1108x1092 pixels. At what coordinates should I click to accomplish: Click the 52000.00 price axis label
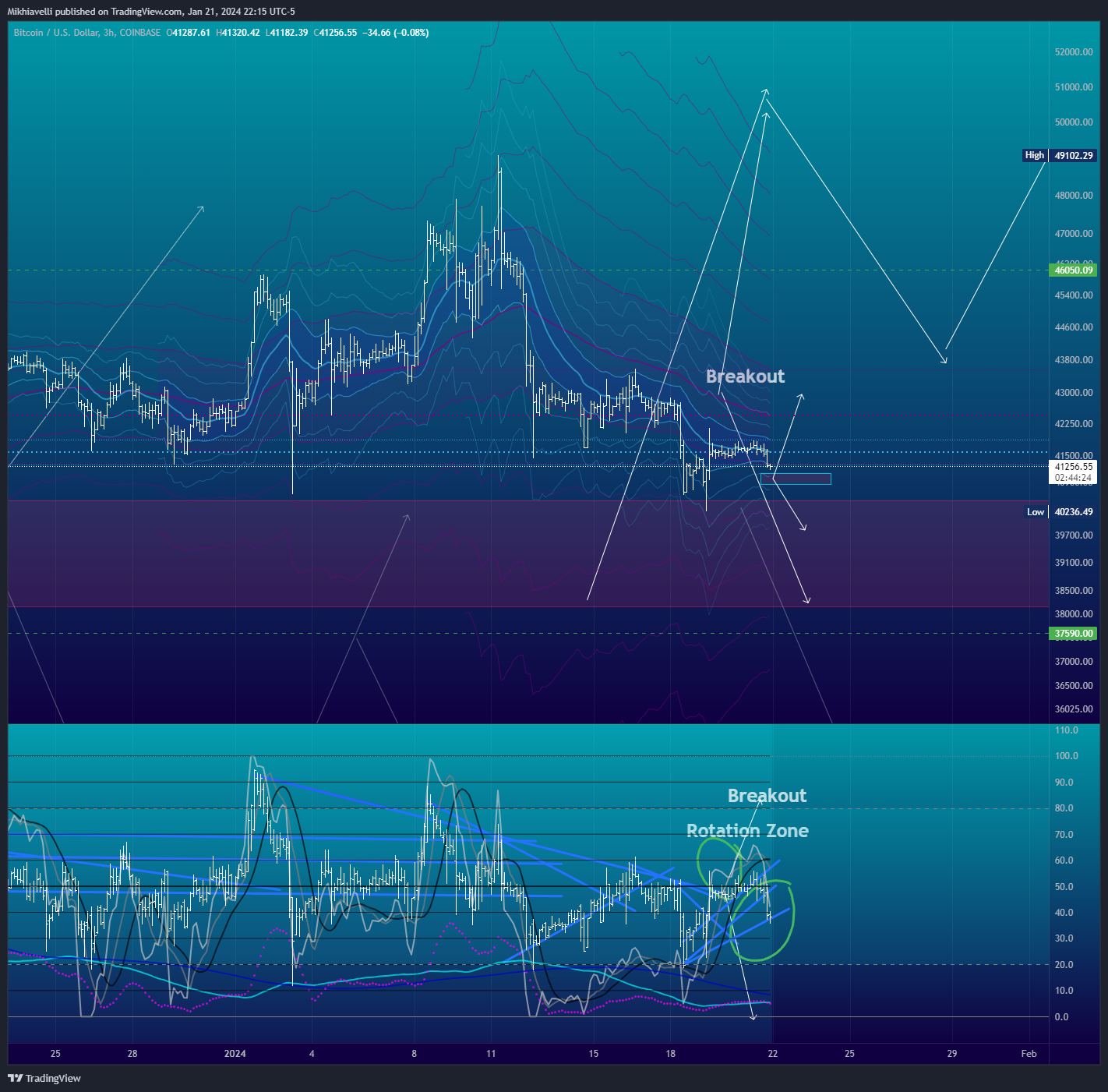tap(1074, 52)
